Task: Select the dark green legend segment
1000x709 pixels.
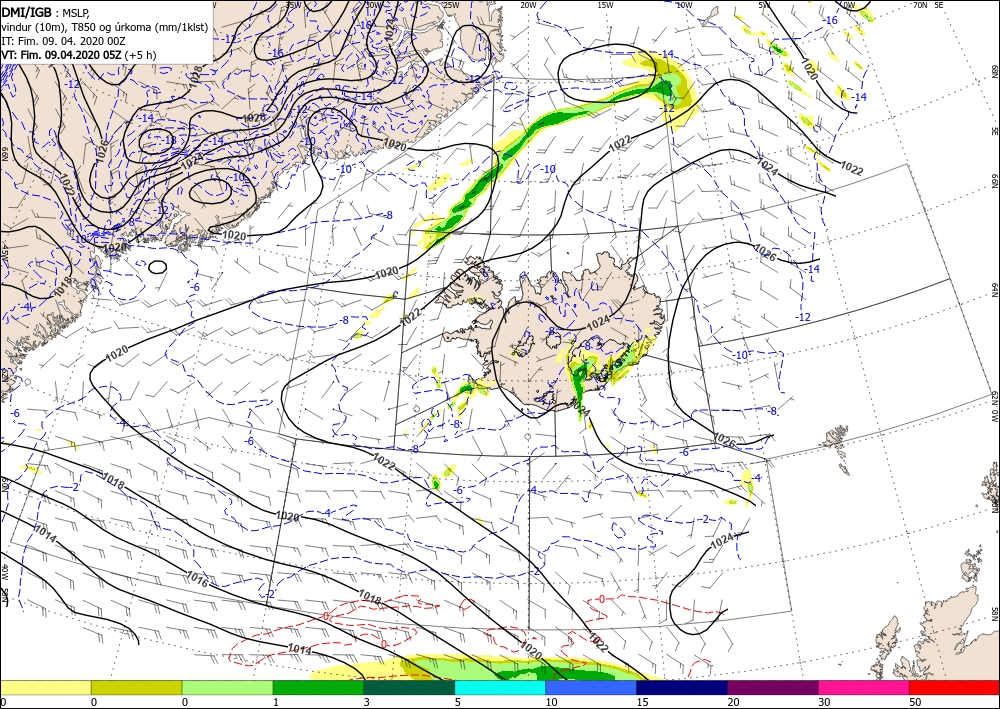Action: coord(409,687)
